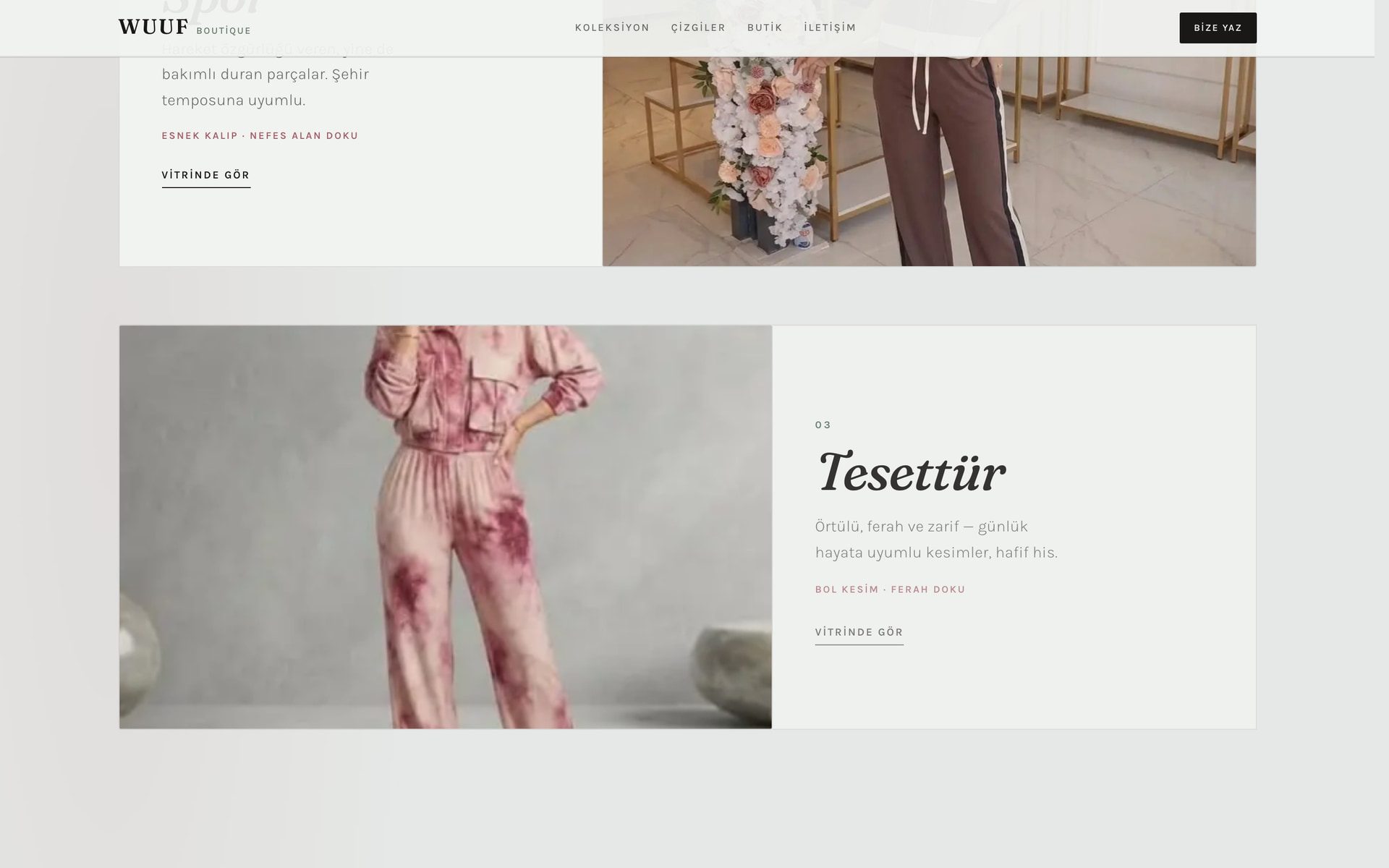Click the Tesettür heading
The image size is (1389, 868).
pyautogui.click(x=912, y=473)
